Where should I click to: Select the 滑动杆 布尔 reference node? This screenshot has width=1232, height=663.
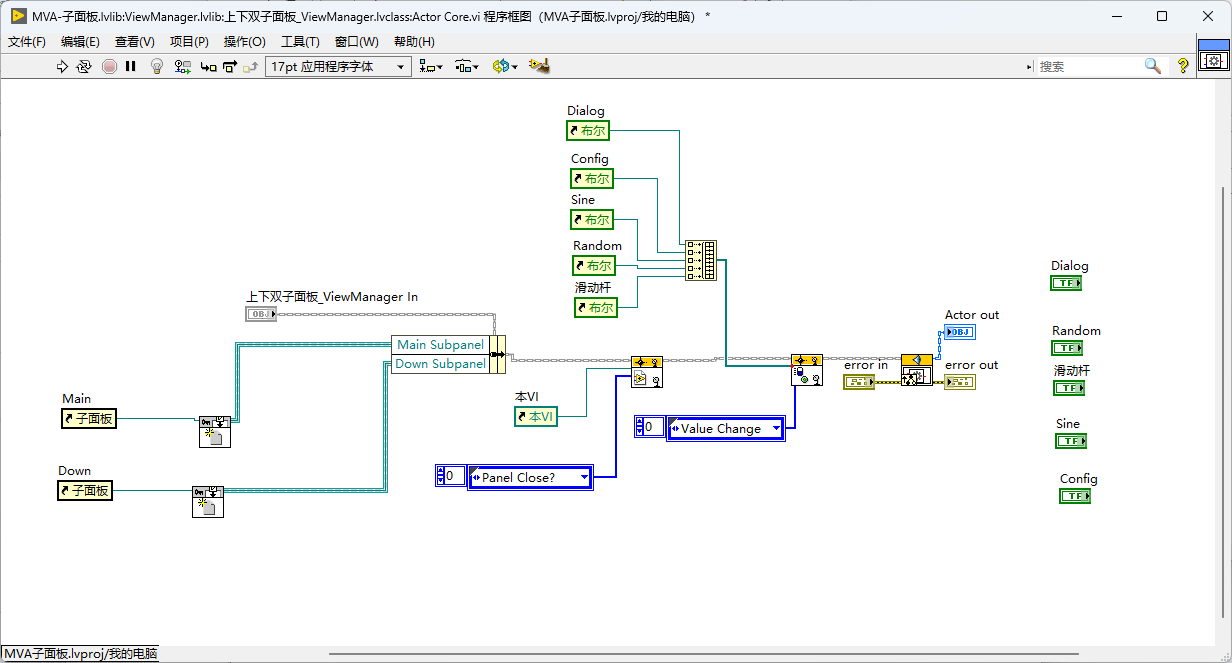[596, 307]
